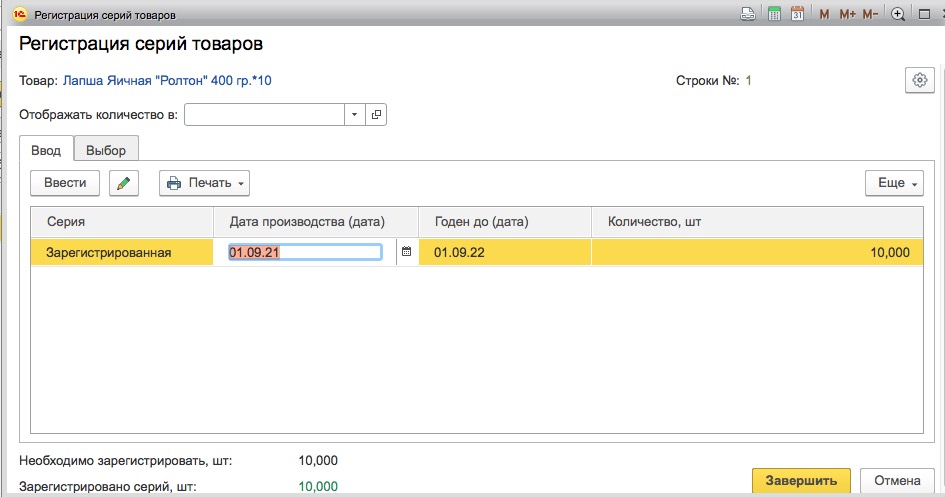
Task: Click the Отображать количество в input field
Action: (265, 114)
